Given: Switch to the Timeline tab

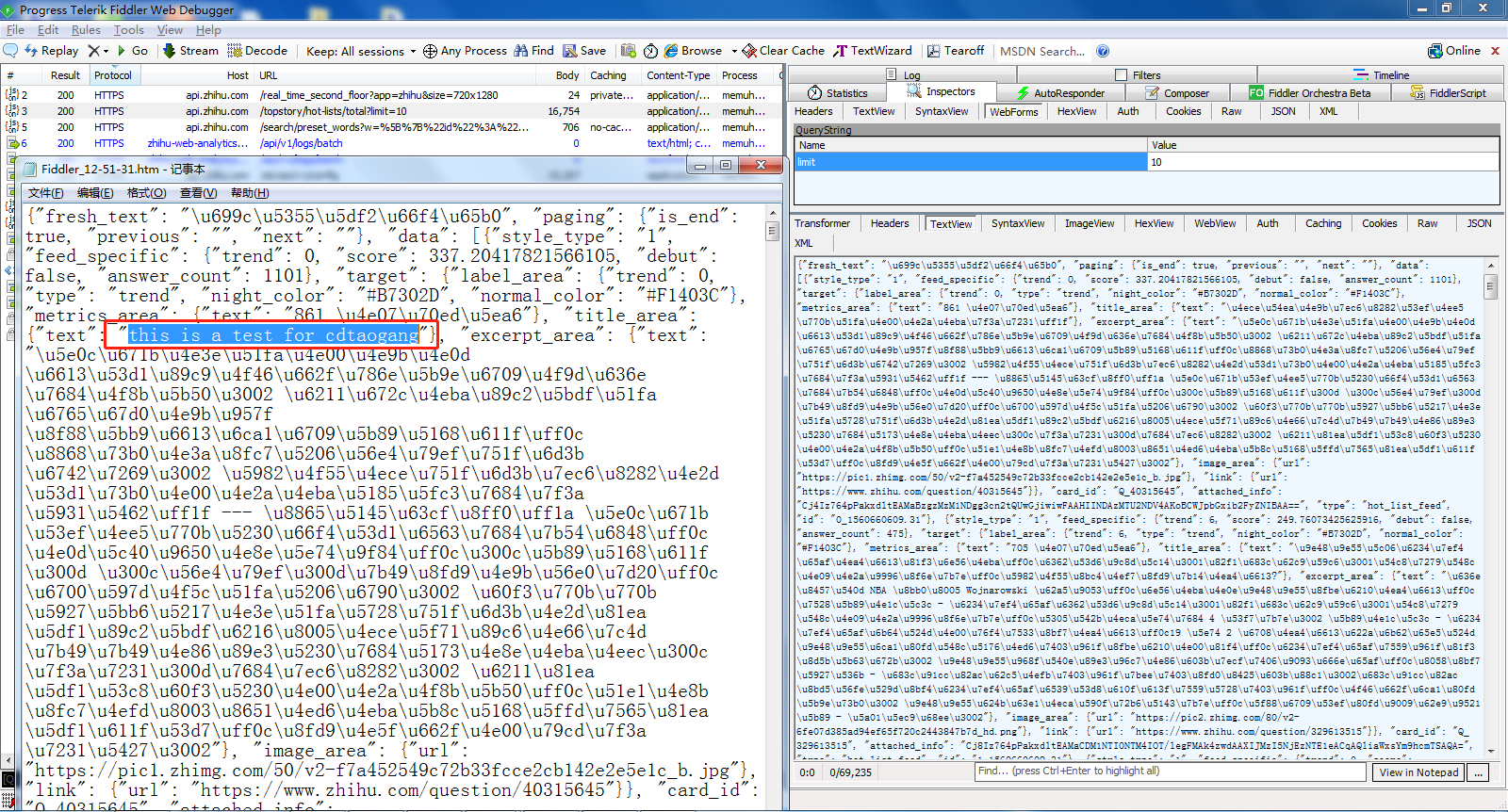Looking at the screenshot, I should [1382, 75].
